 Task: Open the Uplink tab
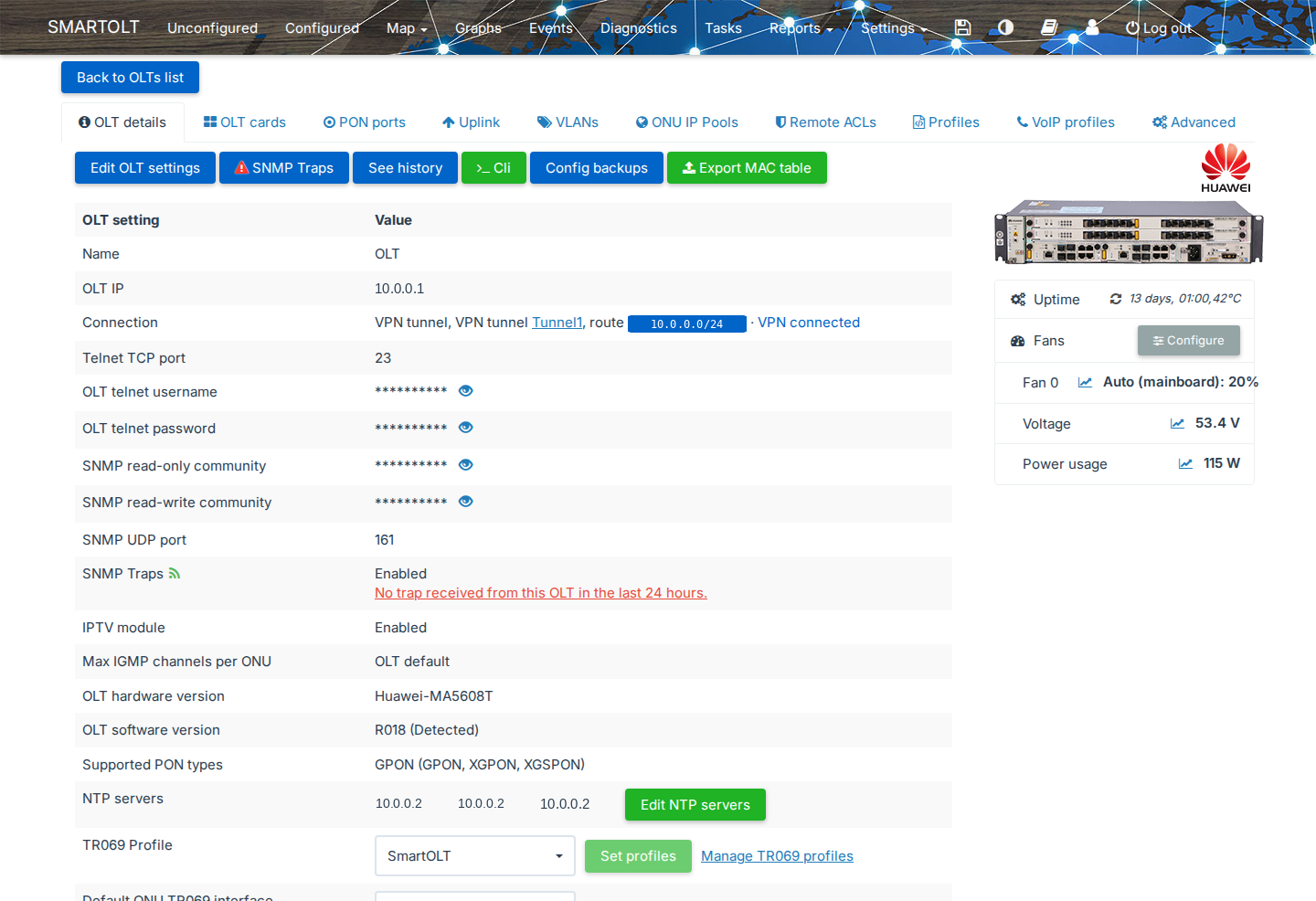471,122
